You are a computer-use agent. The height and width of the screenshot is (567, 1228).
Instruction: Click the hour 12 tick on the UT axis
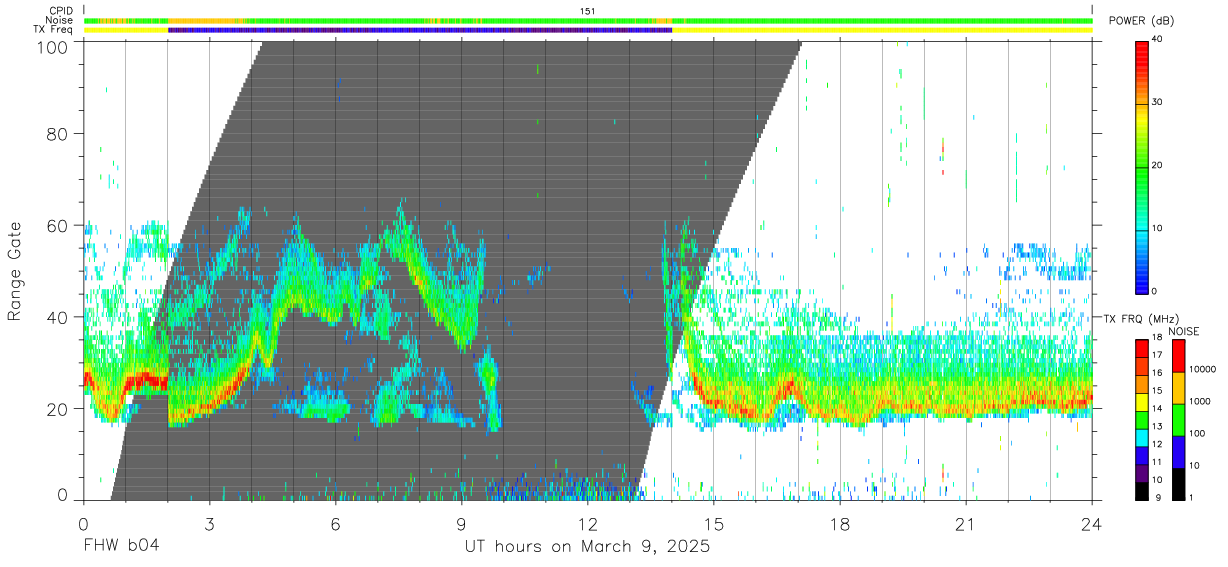[x=587, y=523]
